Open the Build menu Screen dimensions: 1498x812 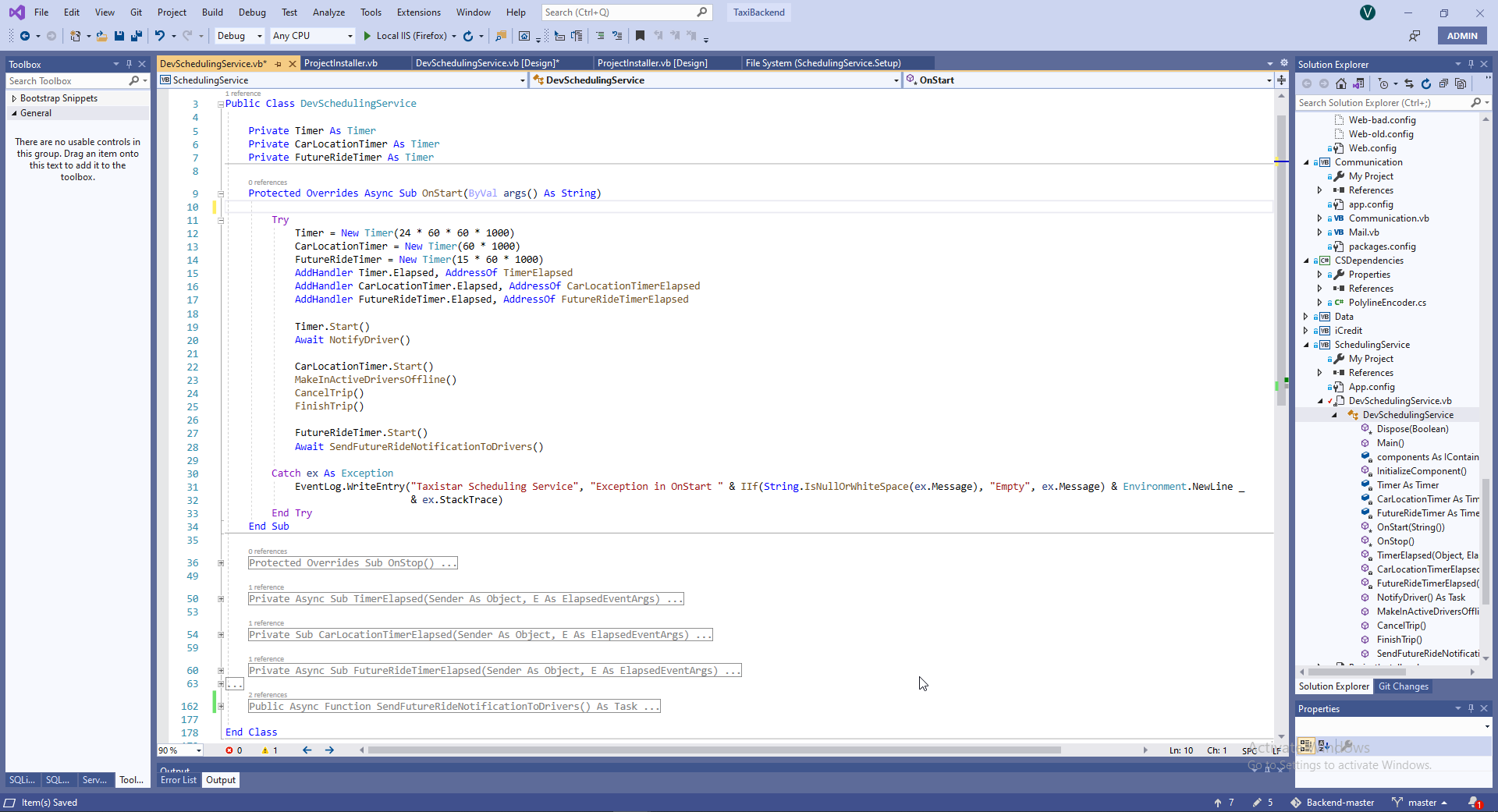212,12
